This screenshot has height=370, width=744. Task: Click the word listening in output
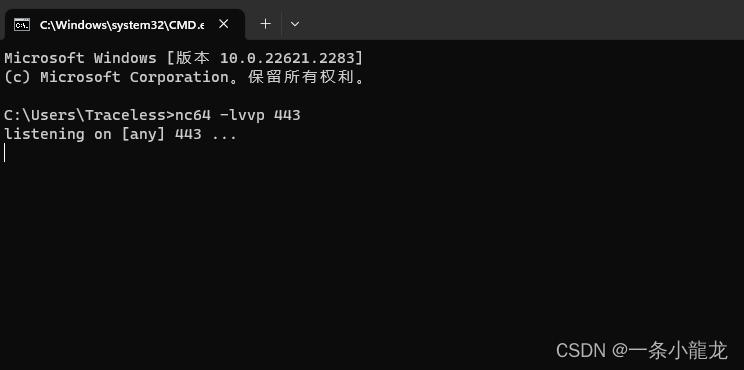pos(44,134)
